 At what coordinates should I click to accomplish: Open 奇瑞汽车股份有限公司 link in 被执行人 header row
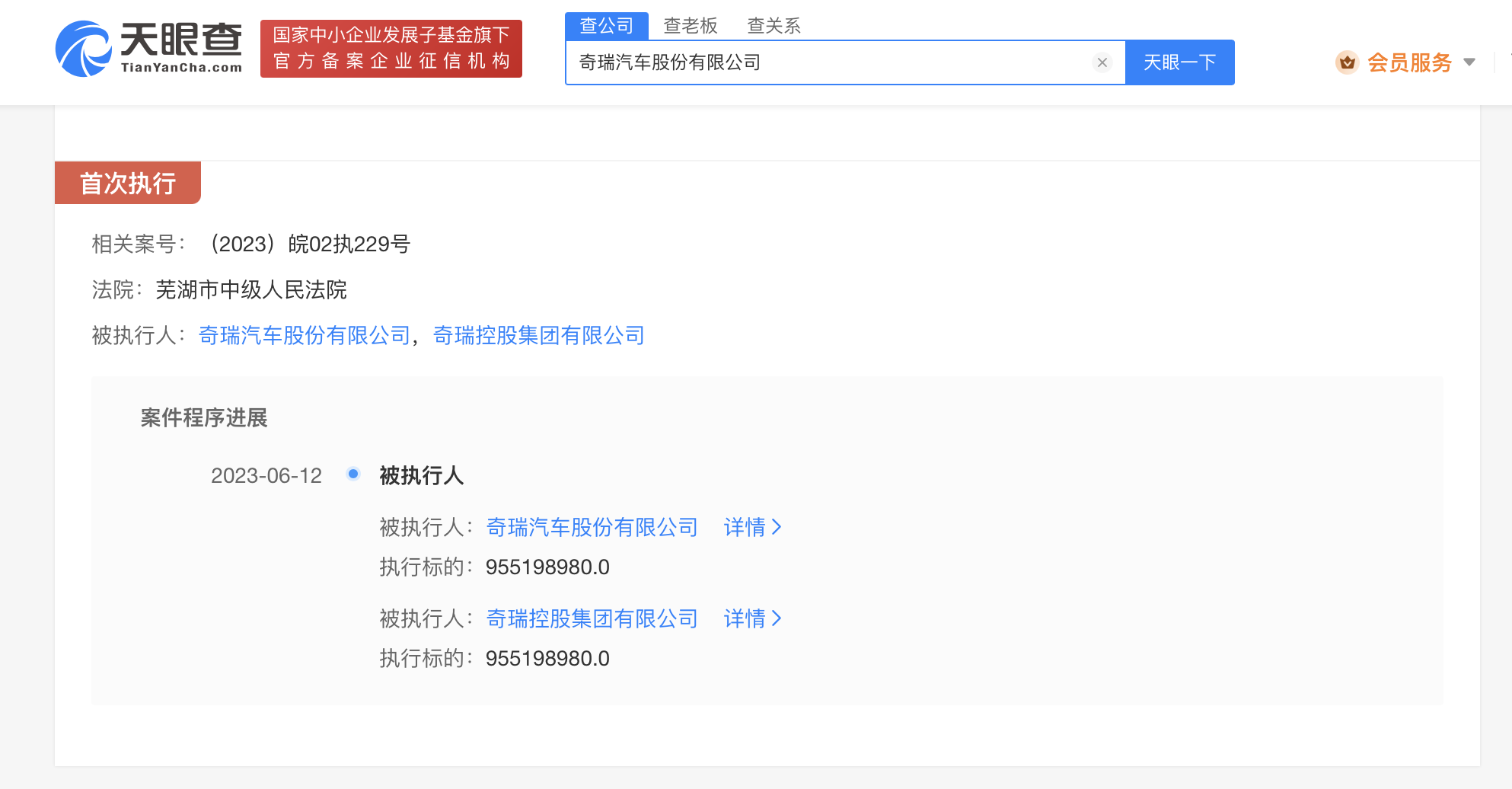305,335
